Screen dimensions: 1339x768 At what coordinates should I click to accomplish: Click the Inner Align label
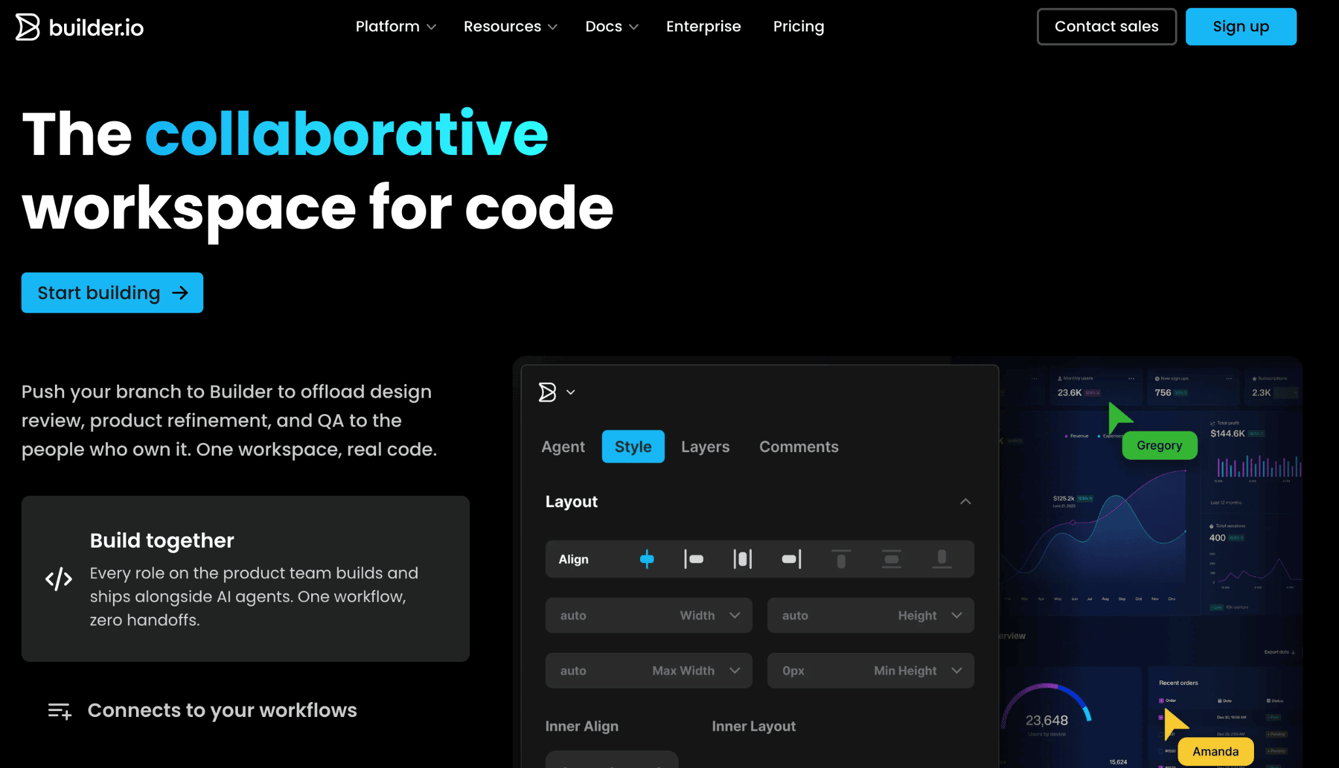(x=582, y=726)
